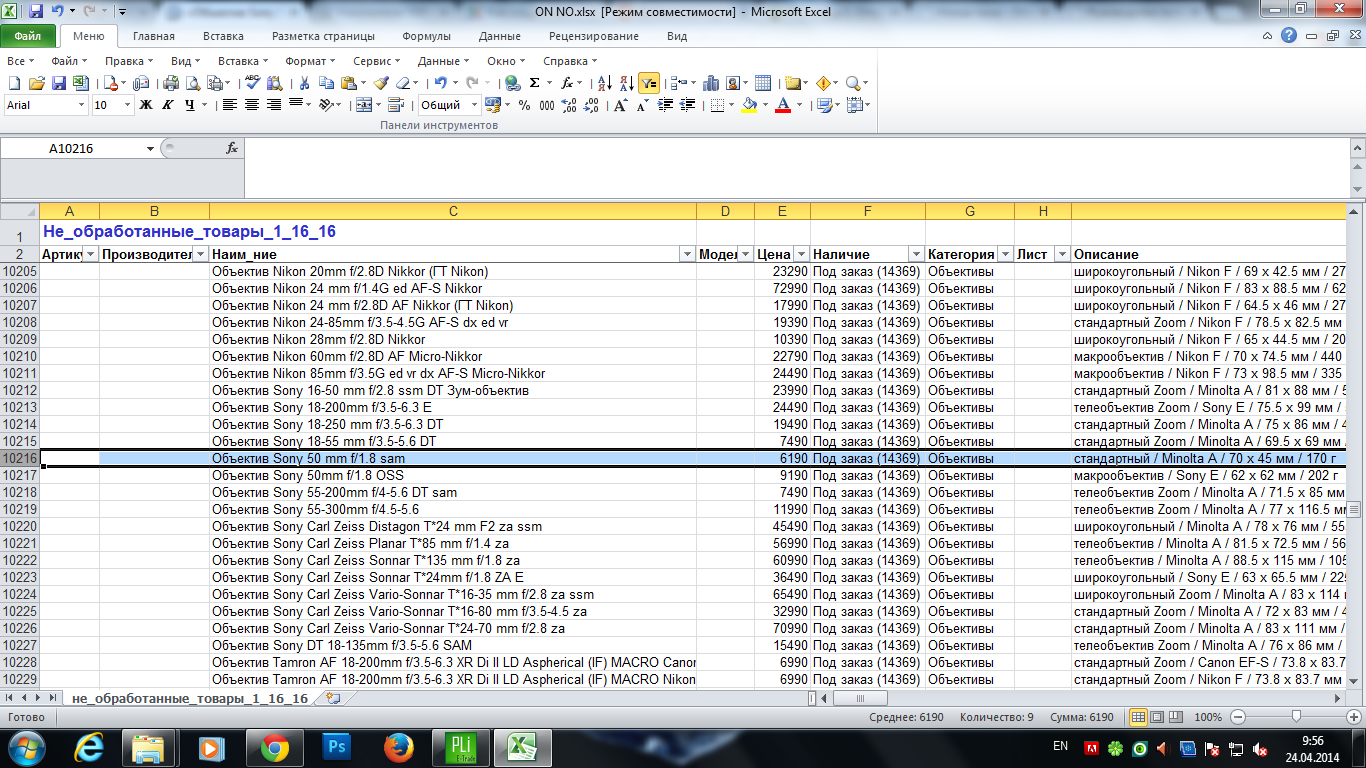The image size is (1366, 768).
Task: Open Photoshop from the Windows taskbar
Action: [335, 747]
